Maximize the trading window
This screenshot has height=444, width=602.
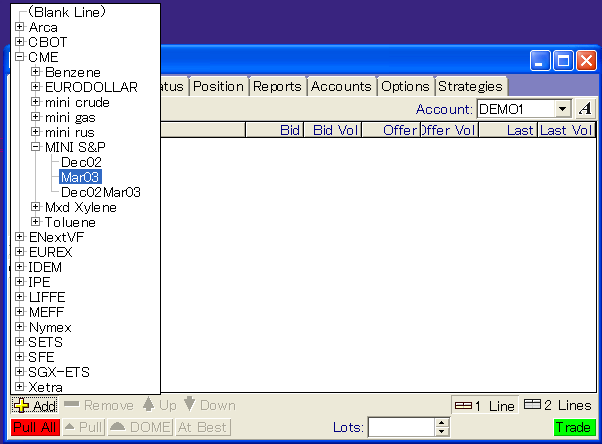point(563,60)
